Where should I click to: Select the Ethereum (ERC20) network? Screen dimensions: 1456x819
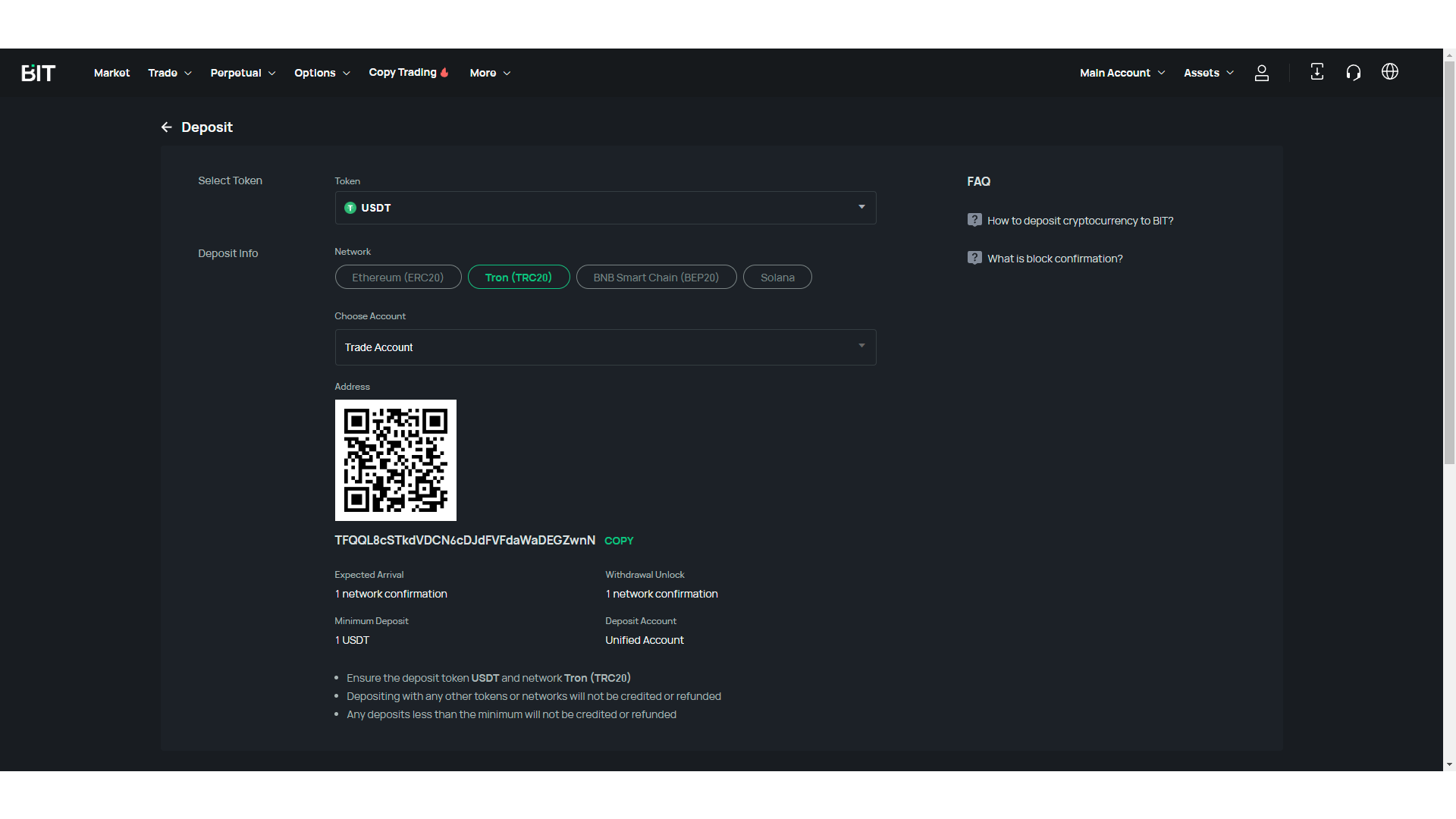click(x=398, y=277)
